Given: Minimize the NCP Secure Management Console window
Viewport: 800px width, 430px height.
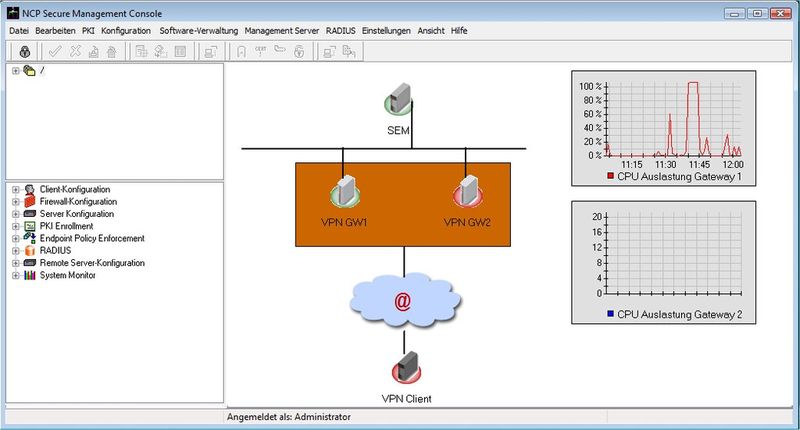Looking at the screenshot, I should [x=735, y=13].
